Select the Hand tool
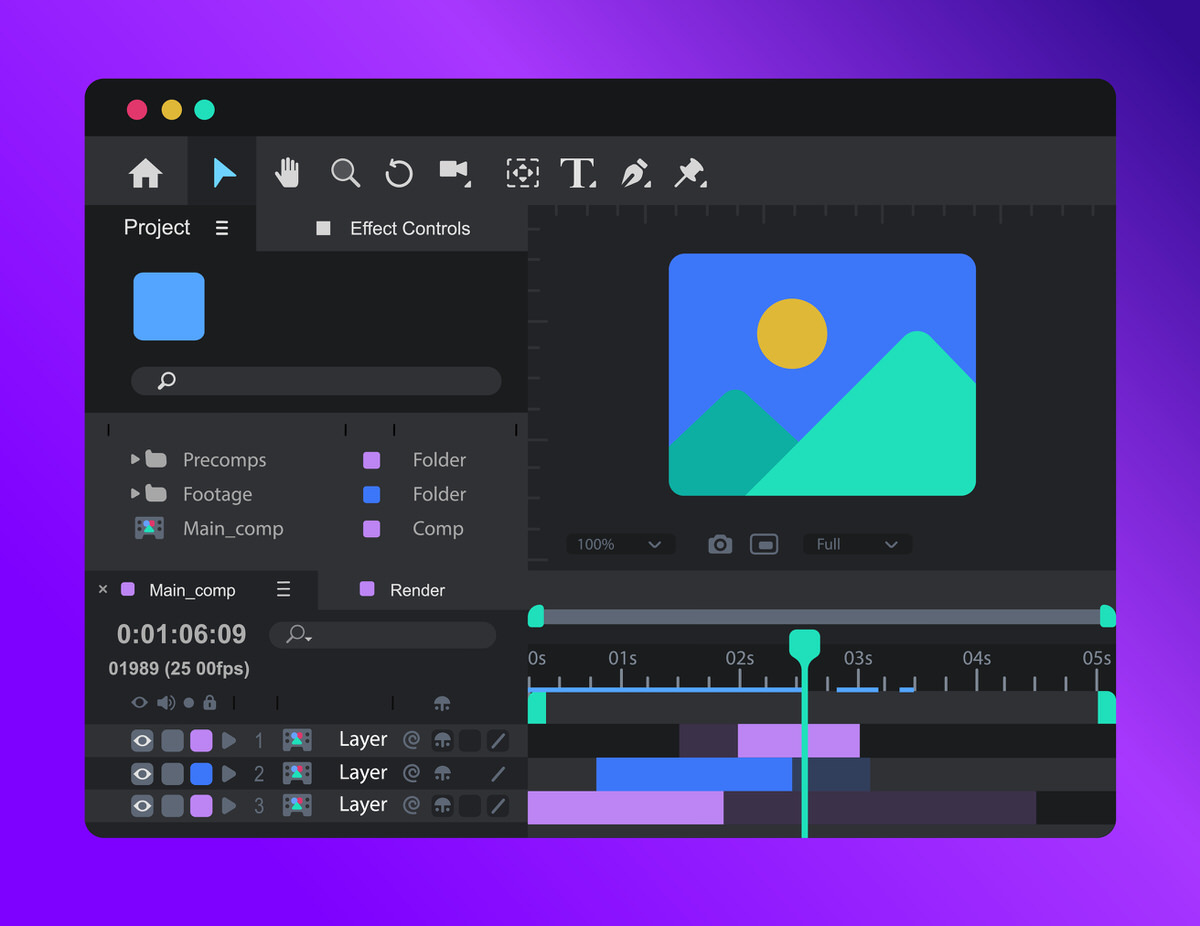Image resolution: width=1200 pixels, height=926 pixels. (288, 173)
